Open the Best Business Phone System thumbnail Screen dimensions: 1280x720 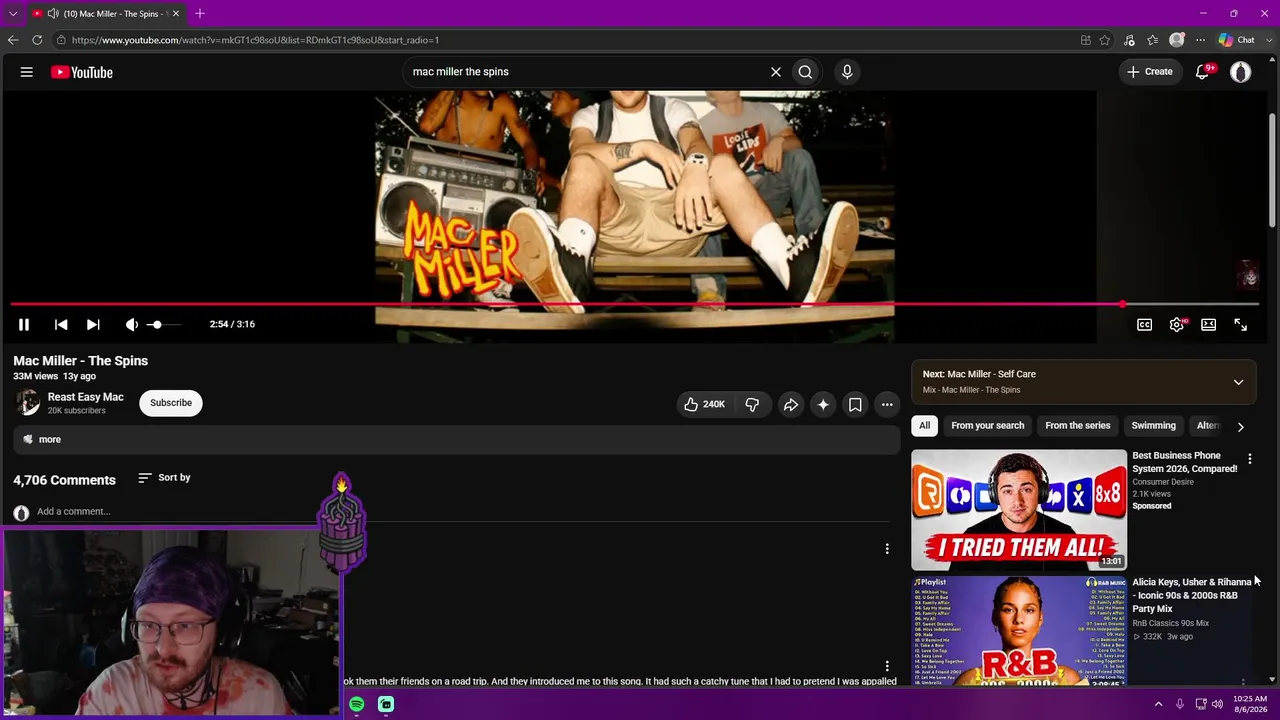click(x=1019, y=510)
